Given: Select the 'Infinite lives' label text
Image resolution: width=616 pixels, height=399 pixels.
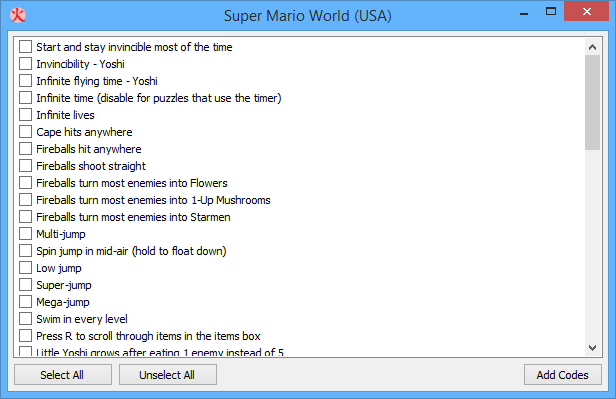Looking at the screenshot, I should 65,115.
